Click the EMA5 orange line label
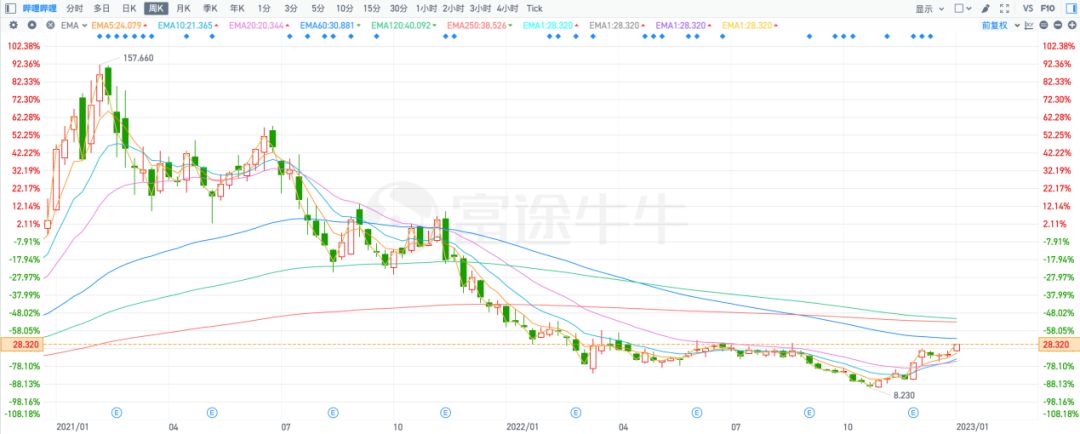Viewport: 1080px width, 434px height. 116,24
